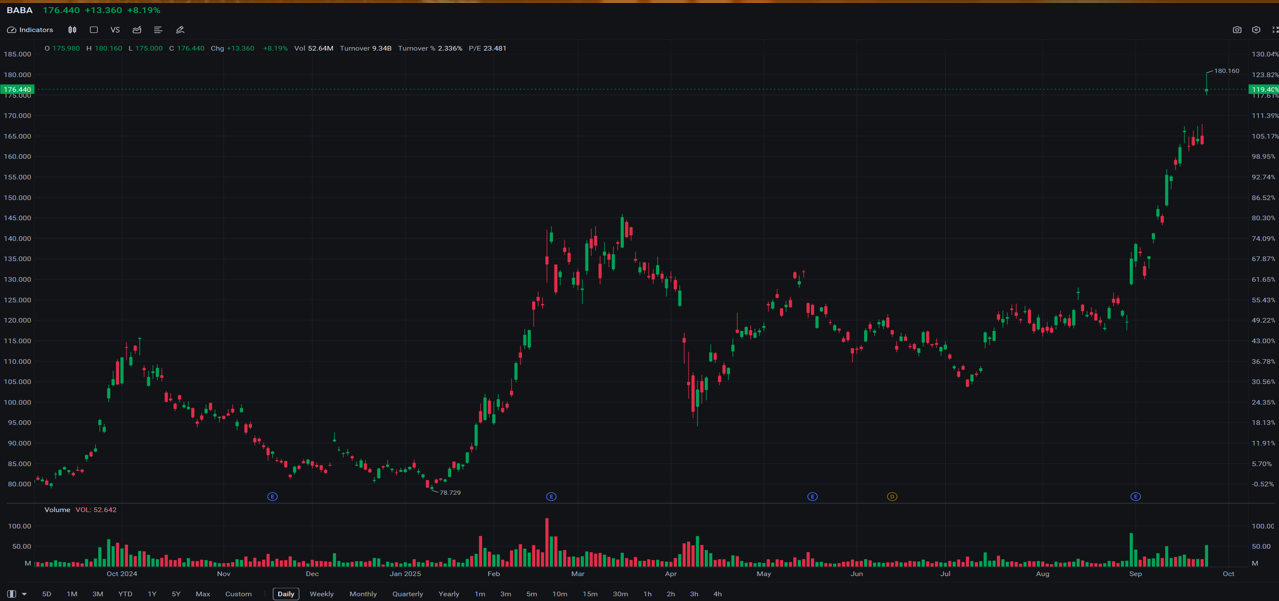Select the Monthly interval
The image size is (1279, 601).
(x=363, y=594)
